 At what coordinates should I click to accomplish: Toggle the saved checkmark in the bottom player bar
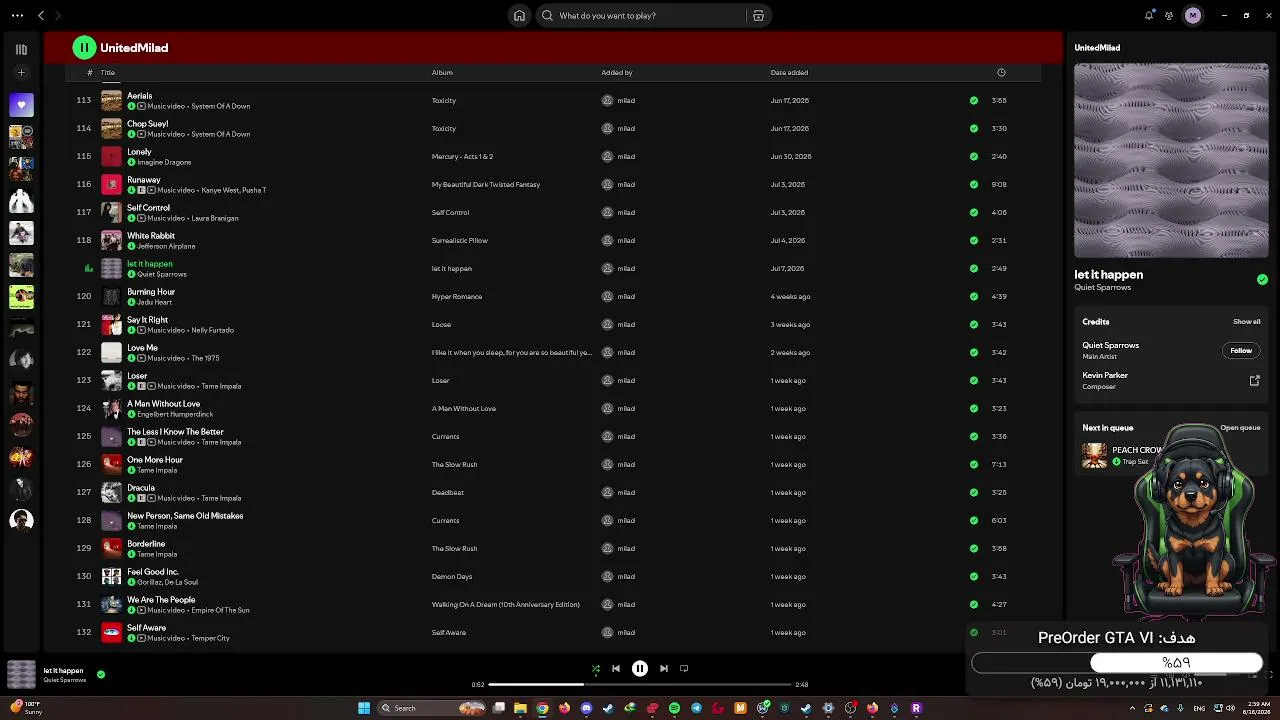(101, 674)
